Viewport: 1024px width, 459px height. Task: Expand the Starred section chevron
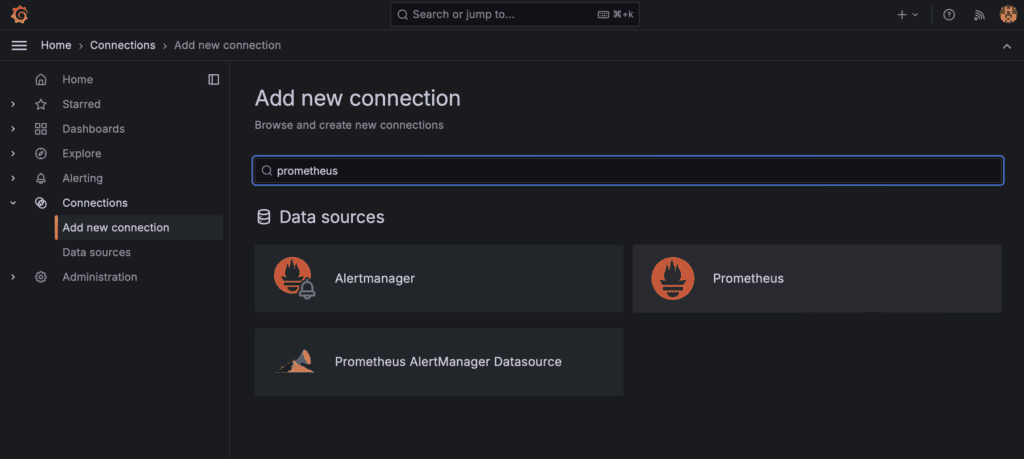[x=13, y=104]
